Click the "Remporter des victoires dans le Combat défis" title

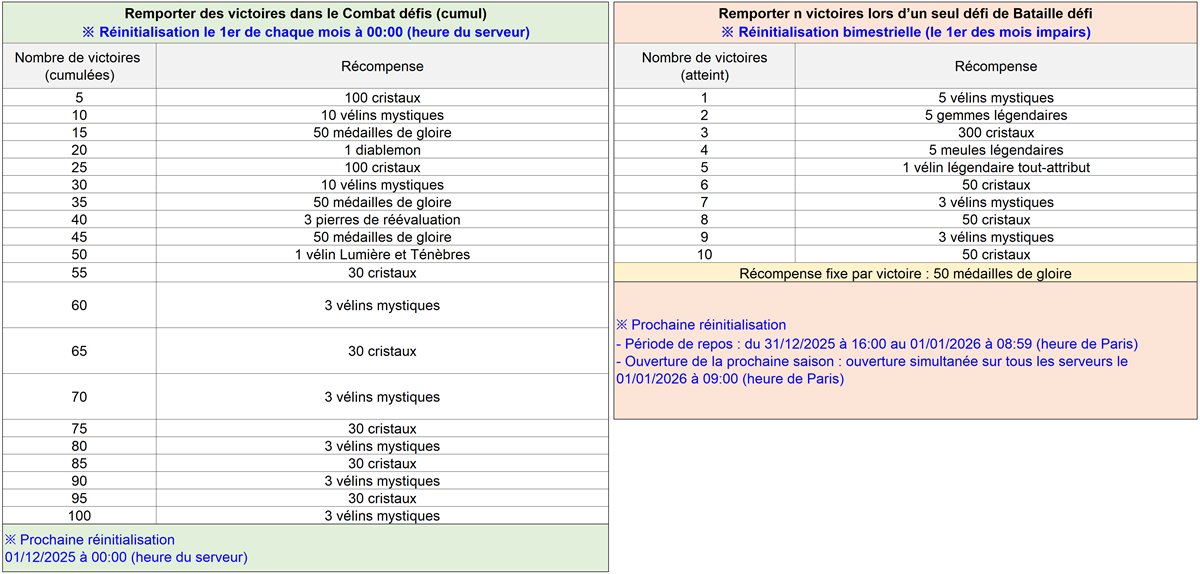(x=305, y=14)
